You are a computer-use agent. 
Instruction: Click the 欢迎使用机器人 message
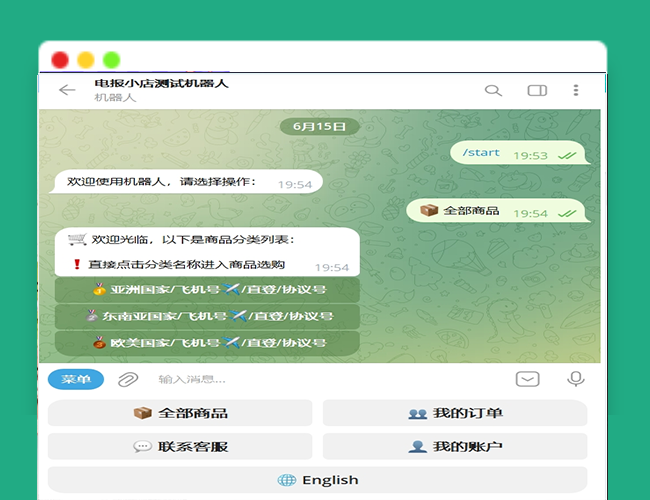tap(187, 182)
